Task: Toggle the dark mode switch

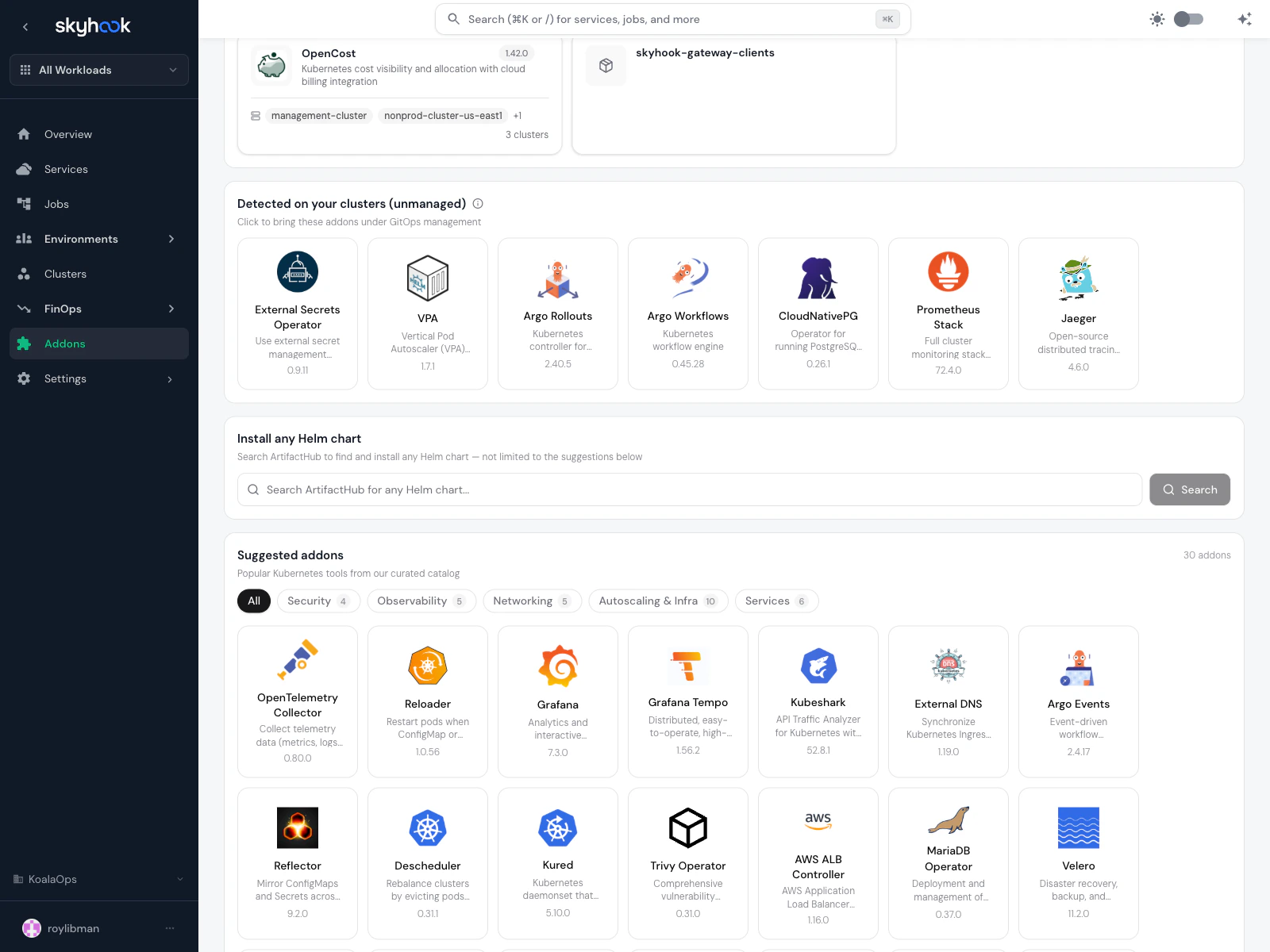Action: [x=1189, y=18]
